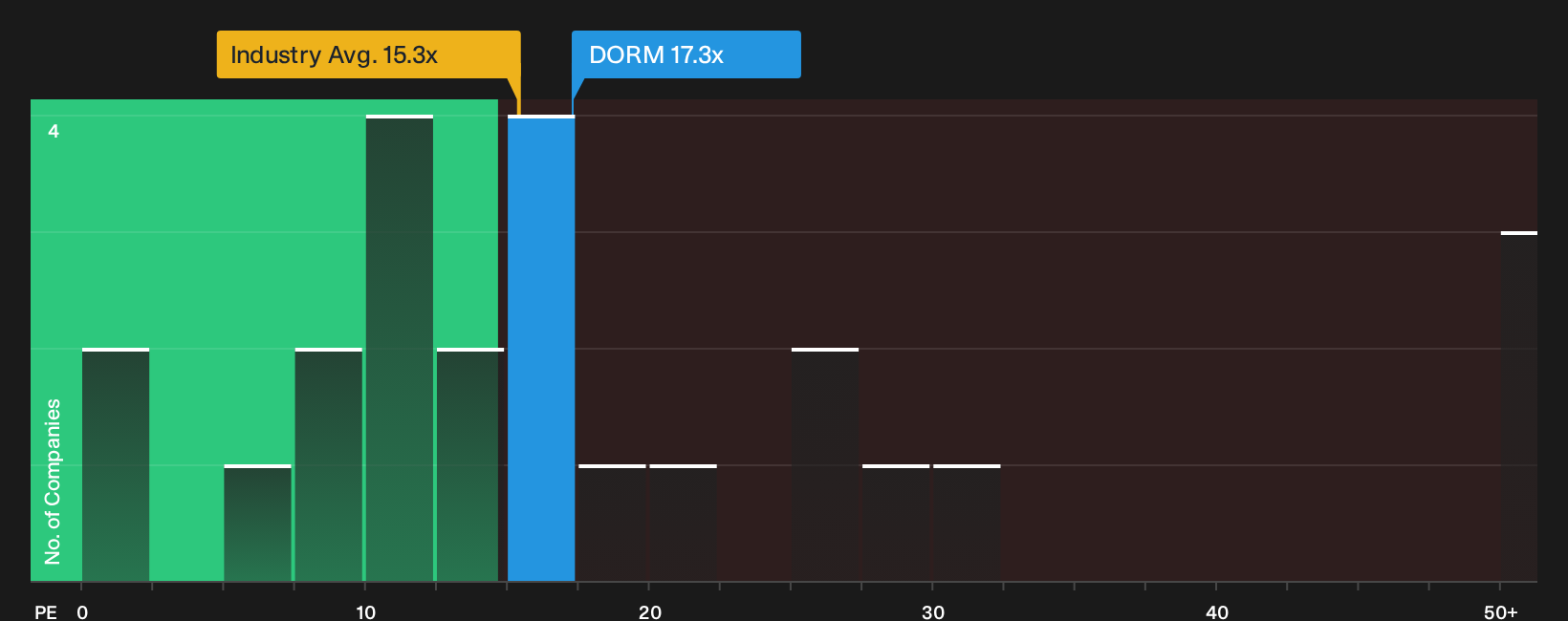The image size is (1568, 621).
Task: Click the '30' x-axis label
Action: [933, 612]
